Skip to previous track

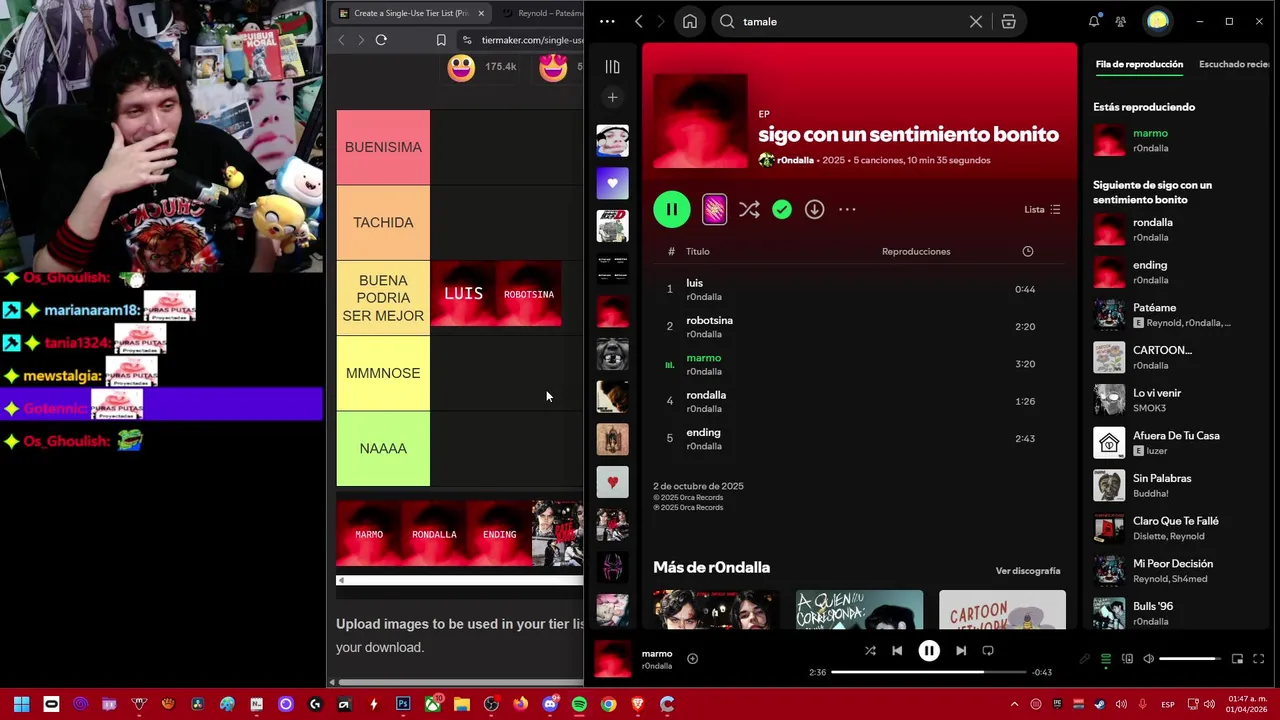click(897, 650)
